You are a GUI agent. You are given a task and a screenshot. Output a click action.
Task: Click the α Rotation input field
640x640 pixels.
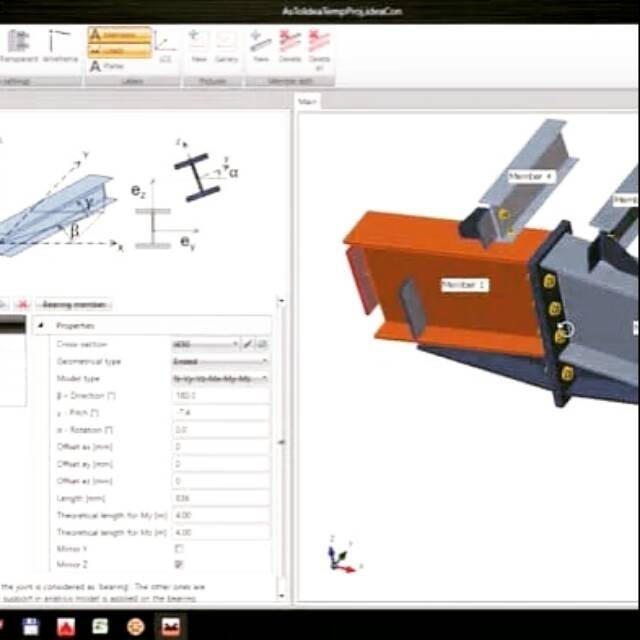[221, 430]
